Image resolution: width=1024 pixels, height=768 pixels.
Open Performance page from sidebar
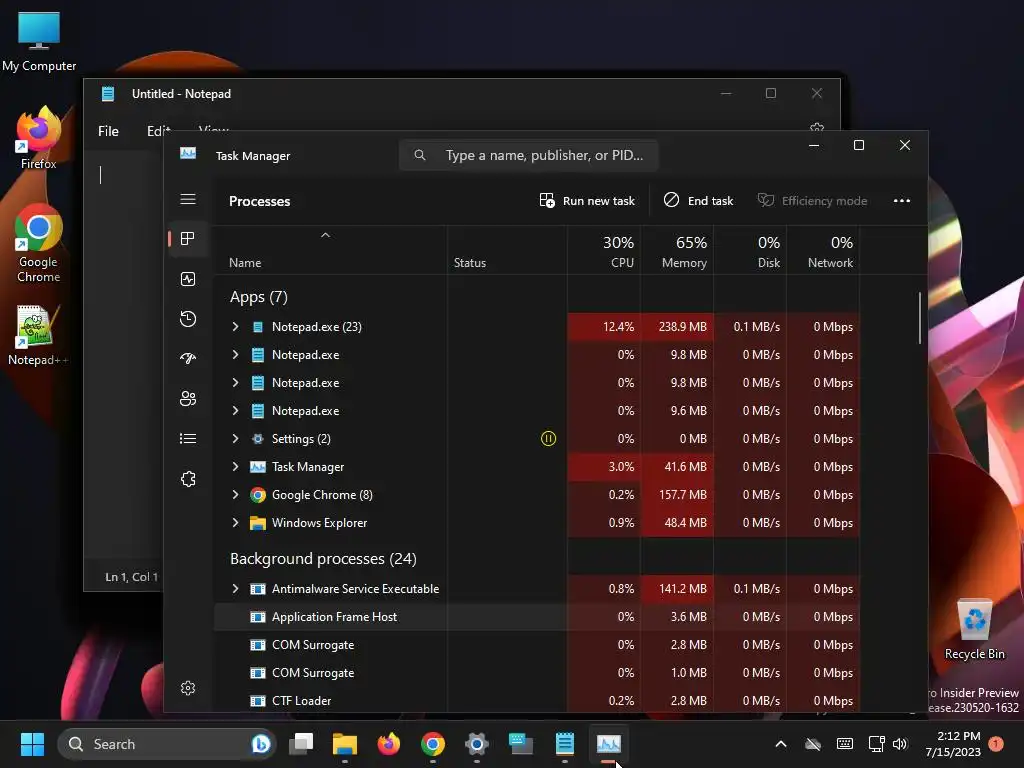[188, 280]
